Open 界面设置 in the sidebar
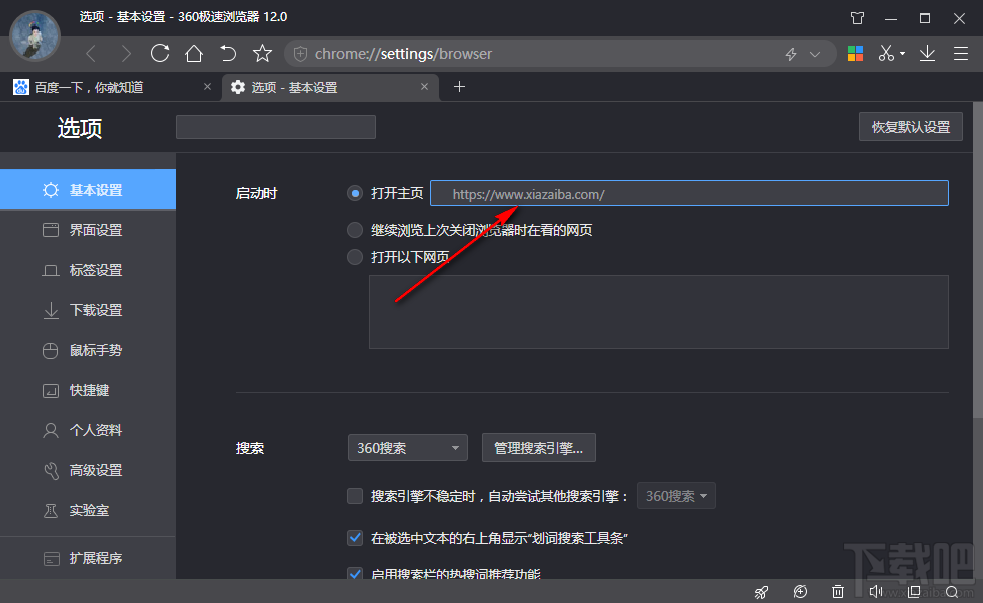 coord(88,229)
